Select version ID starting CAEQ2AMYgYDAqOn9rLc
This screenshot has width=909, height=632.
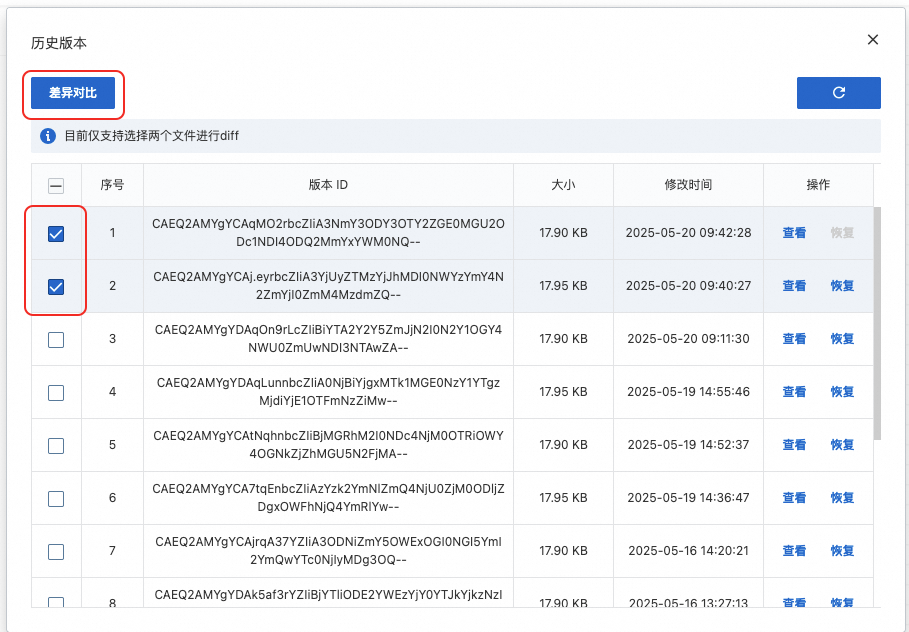click(328, 339)
